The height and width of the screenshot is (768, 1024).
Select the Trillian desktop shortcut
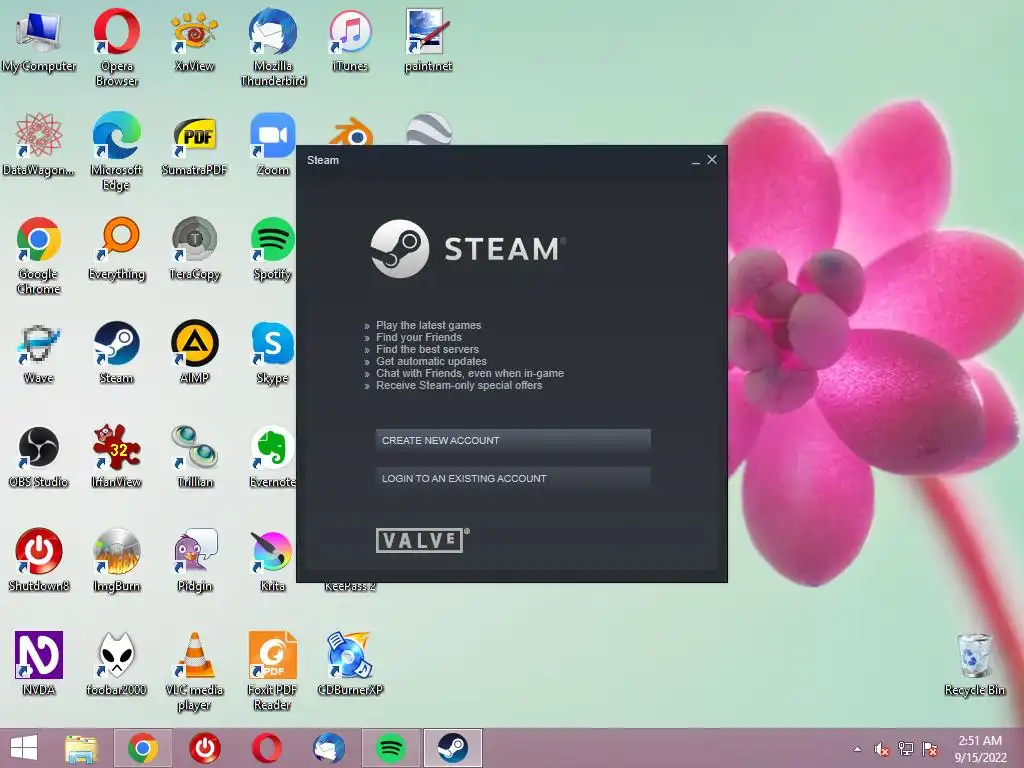pyautogui.click(x=195, y=456)
